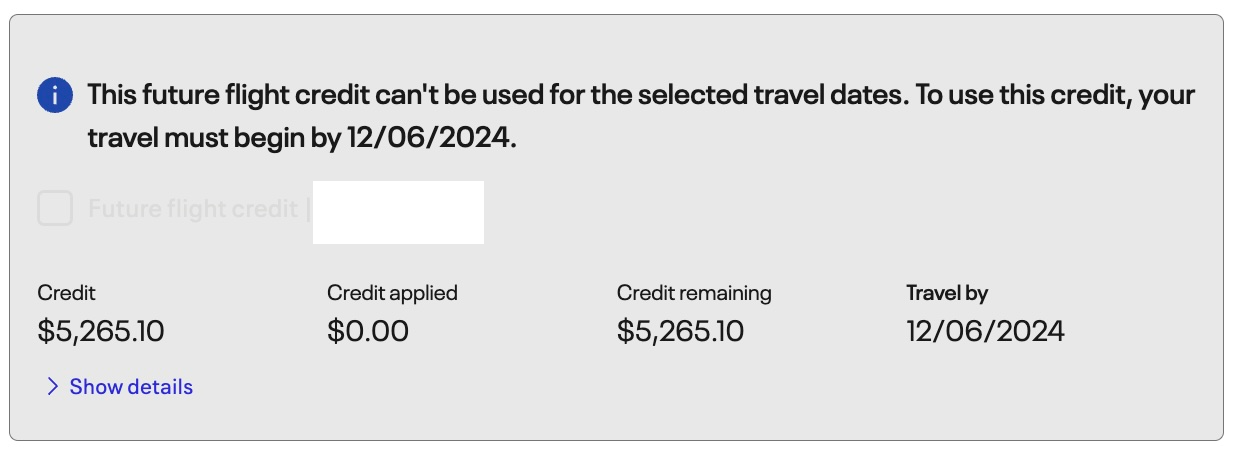Tick the Future flight credit checkbox
This screenshot has height=456, width=1240.
[55, 209]
